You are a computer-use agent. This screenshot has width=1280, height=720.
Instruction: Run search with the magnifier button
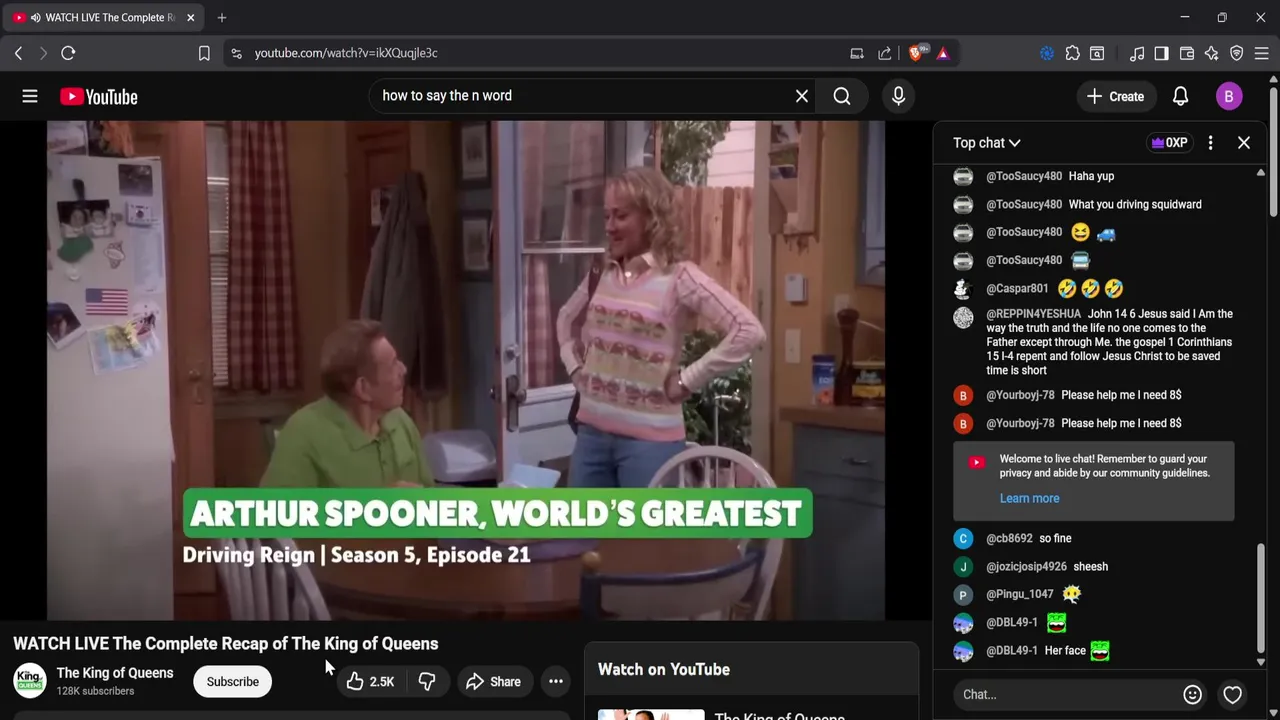pos(842,96)
